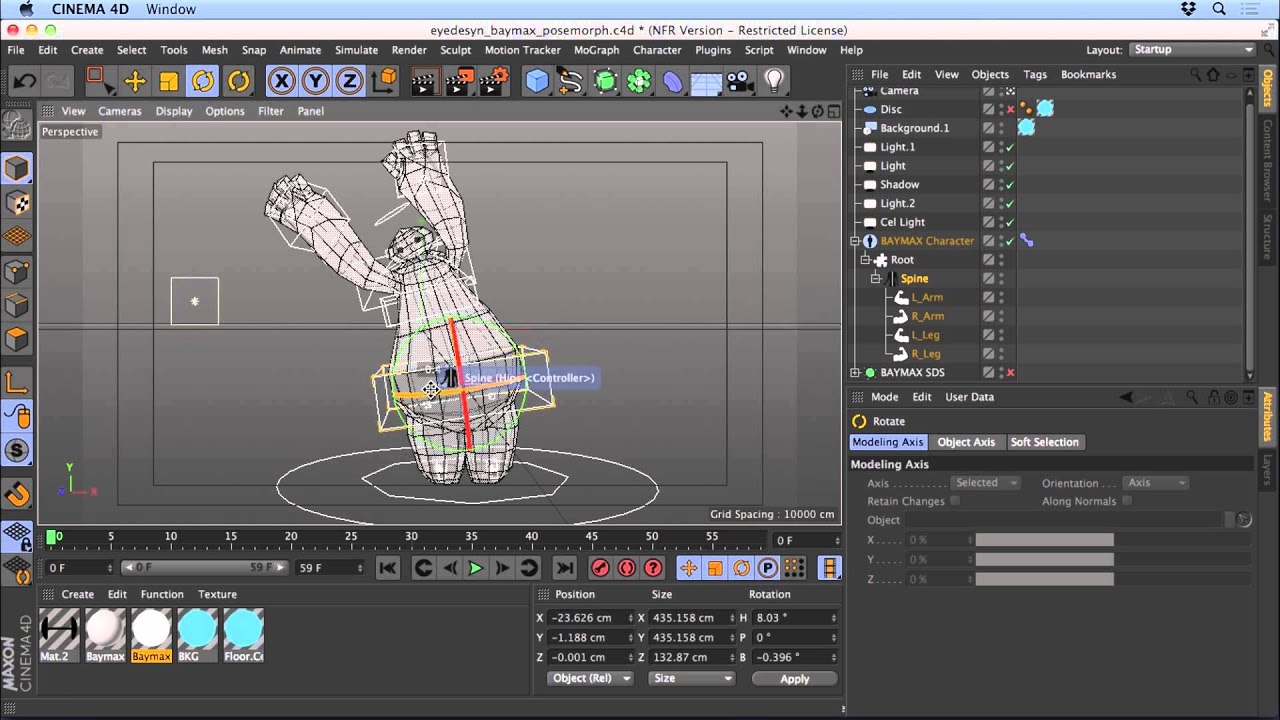
Task: Toggle Y axis lock
Action: click(316, 81)
